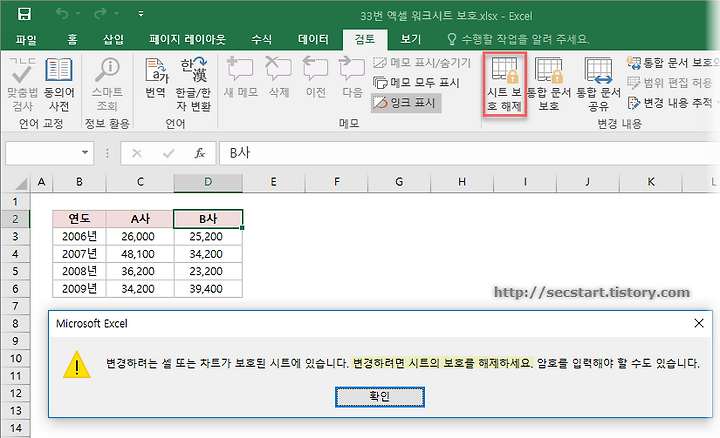Click cell containing 23,200
Screen dimensions: 720x438
(x=208, y=271)
